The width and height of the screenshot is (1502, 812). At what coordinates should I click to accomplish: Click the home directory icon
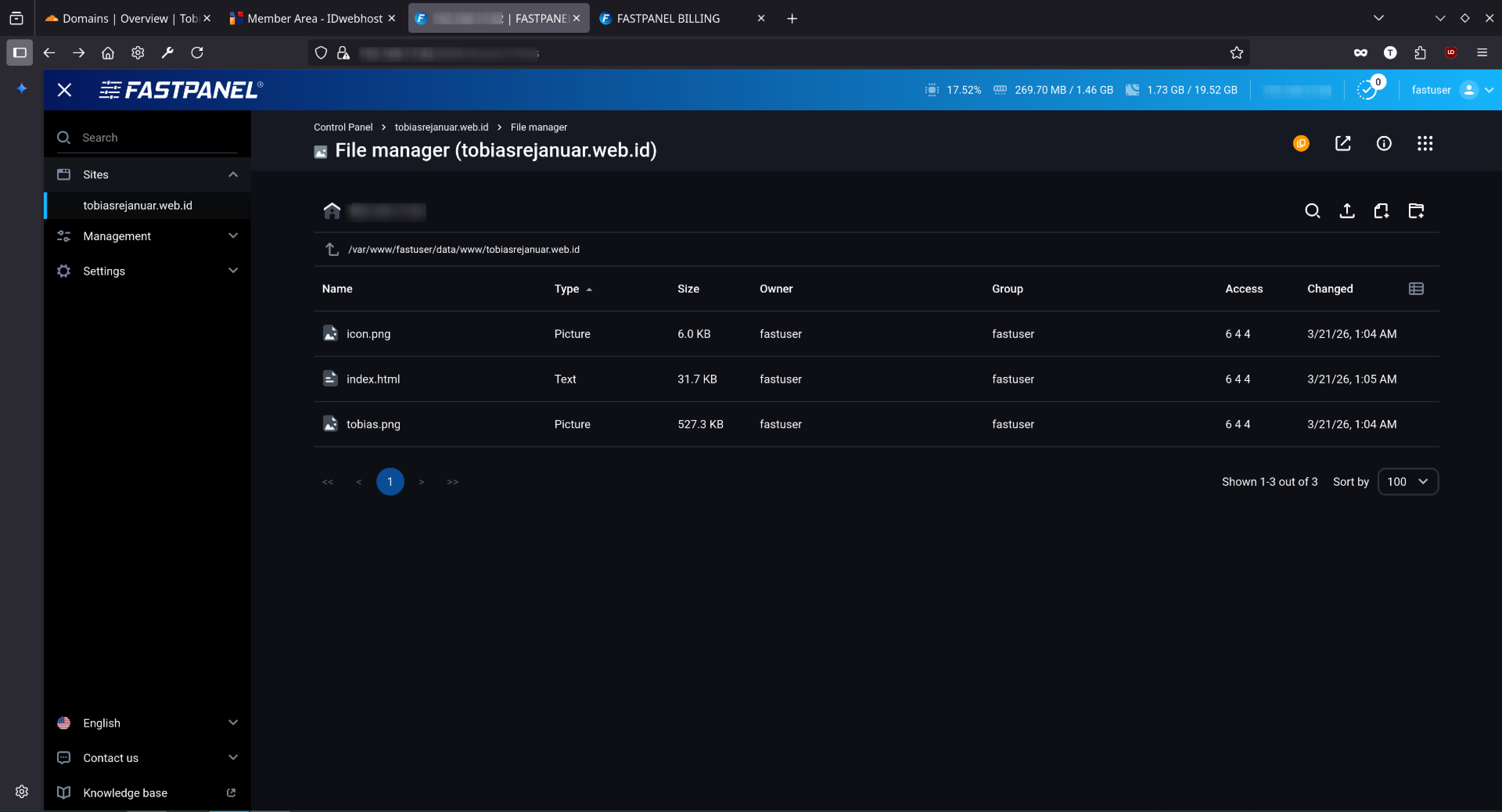click(x=332, y=210)
